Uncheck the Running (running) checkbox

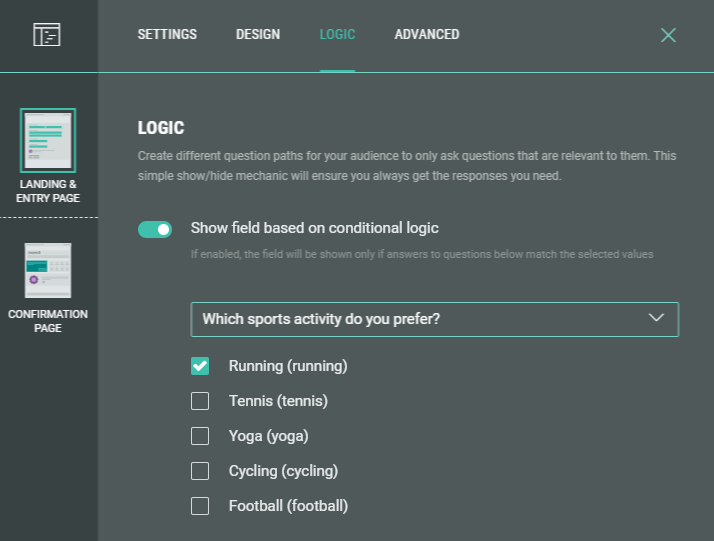200,366
